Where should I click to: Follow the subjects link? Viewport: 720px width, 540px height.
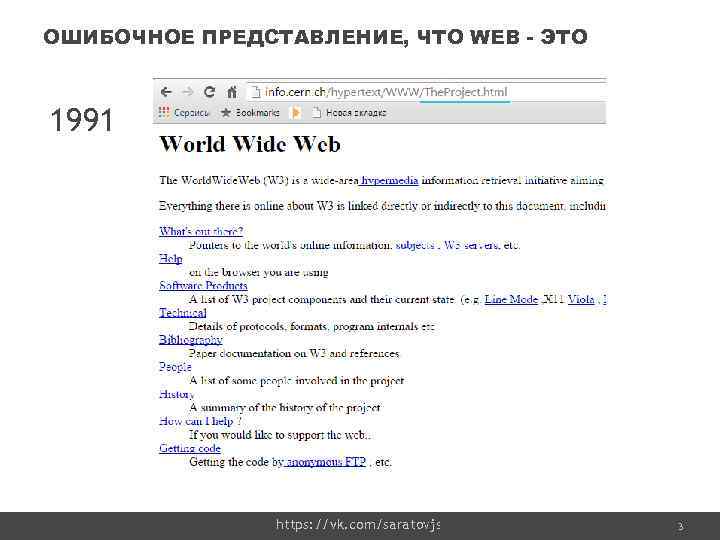pyautogui.click(x=415, y=245)
